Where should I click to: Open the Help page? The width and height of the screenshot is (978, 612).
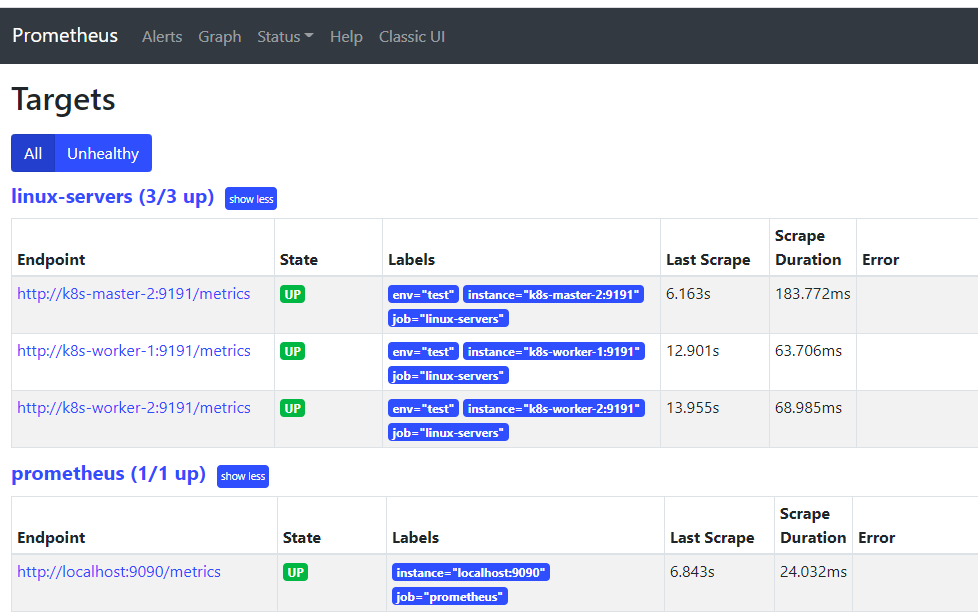point(346,37)
